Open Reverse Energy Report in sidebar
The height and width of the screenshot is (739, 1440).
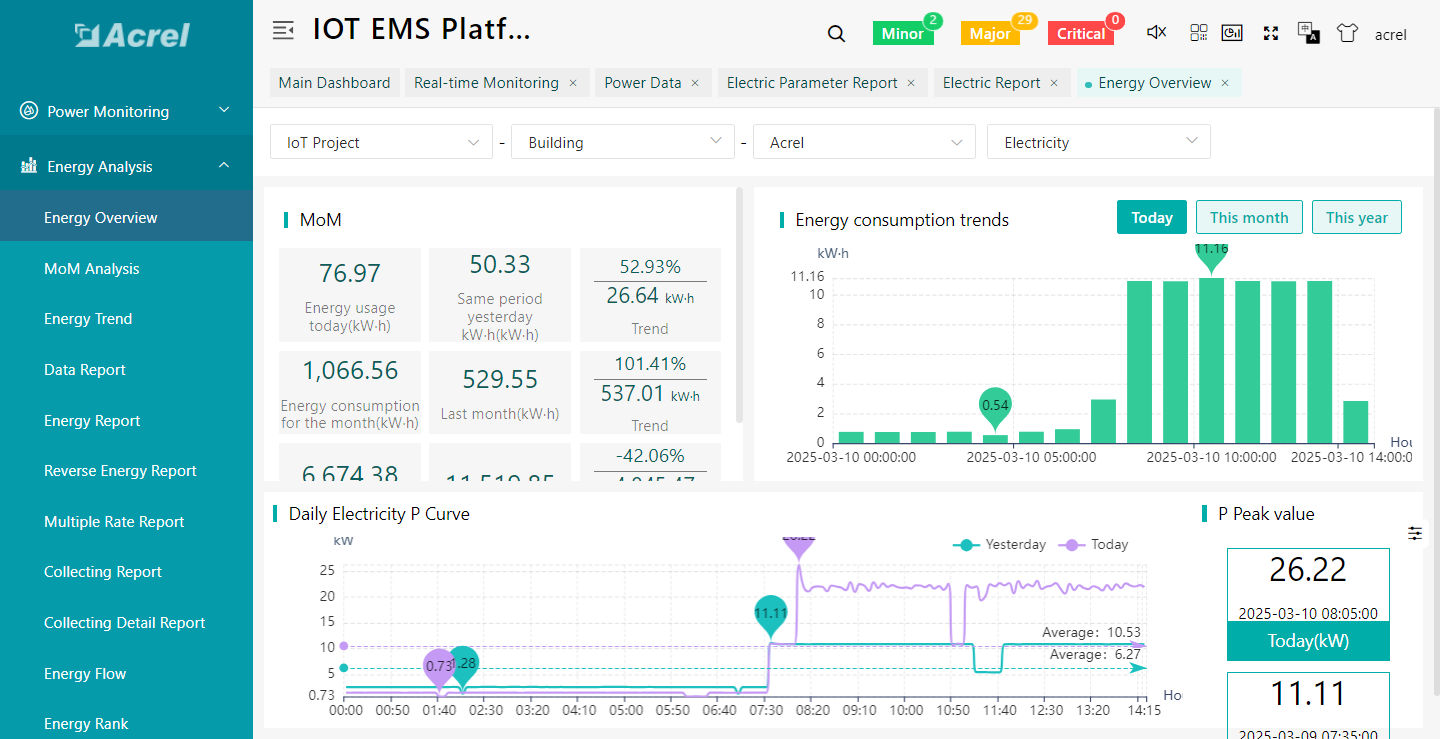(126, 470)
